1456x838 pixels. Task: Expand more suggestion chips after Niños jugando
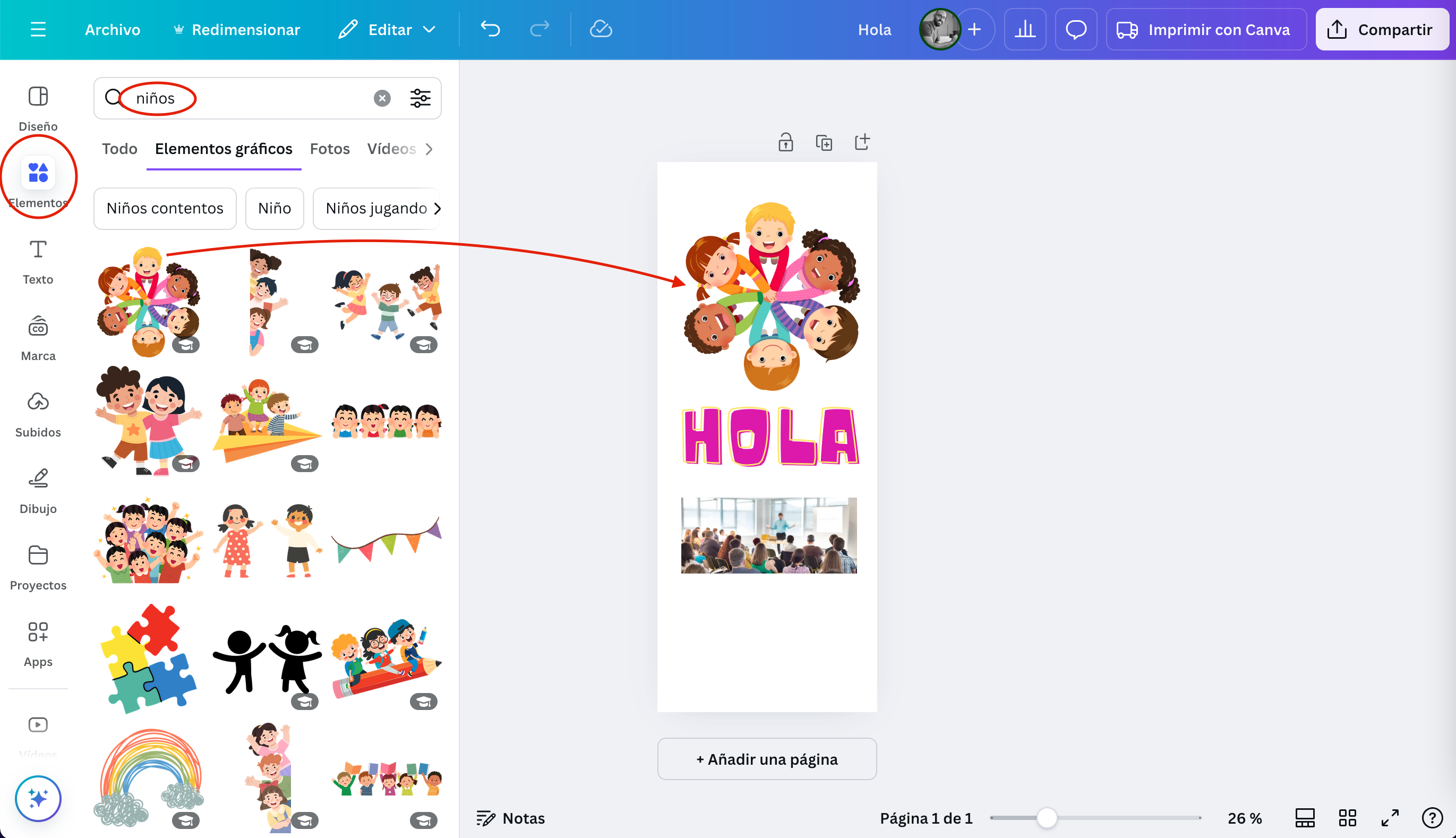438,208
